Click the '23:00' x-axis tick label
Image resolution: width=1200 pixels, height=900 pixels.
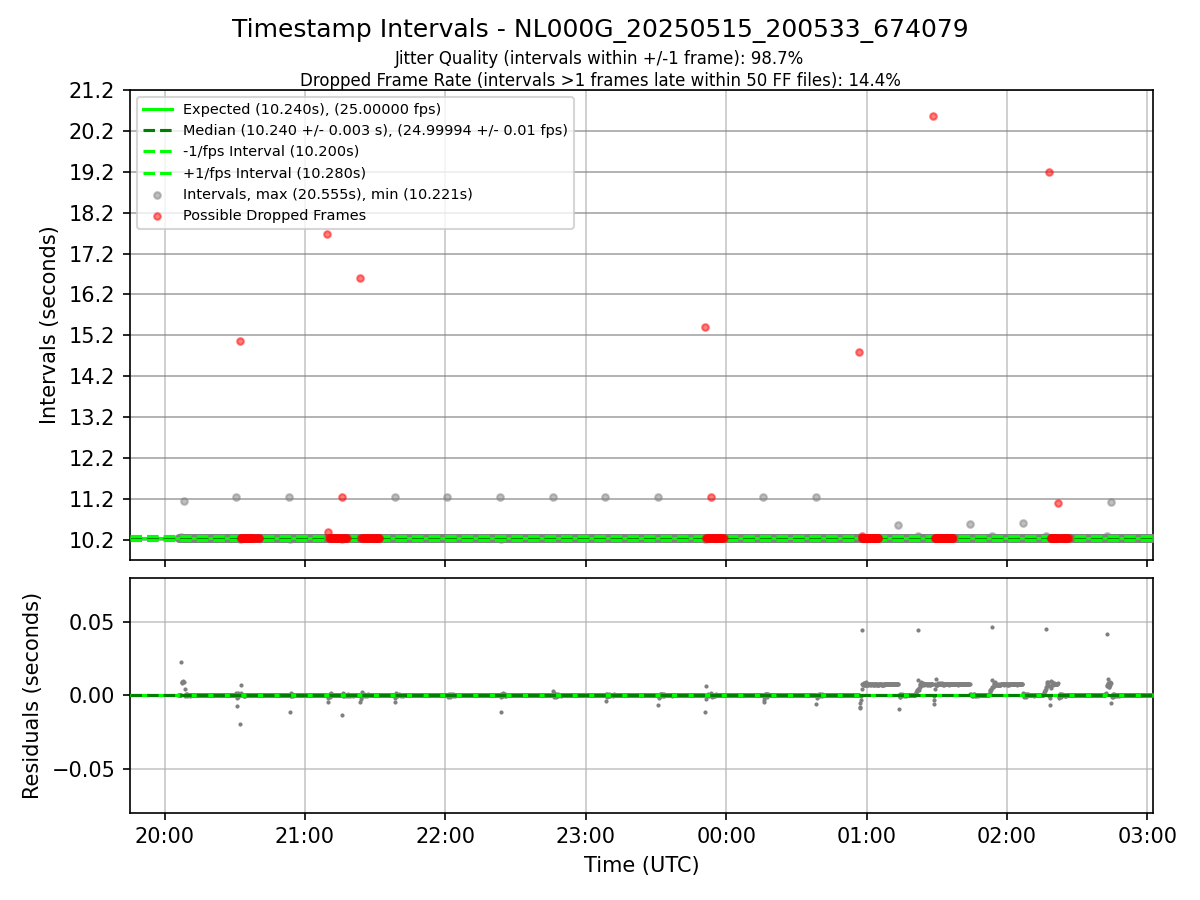(x=586, y=835)
